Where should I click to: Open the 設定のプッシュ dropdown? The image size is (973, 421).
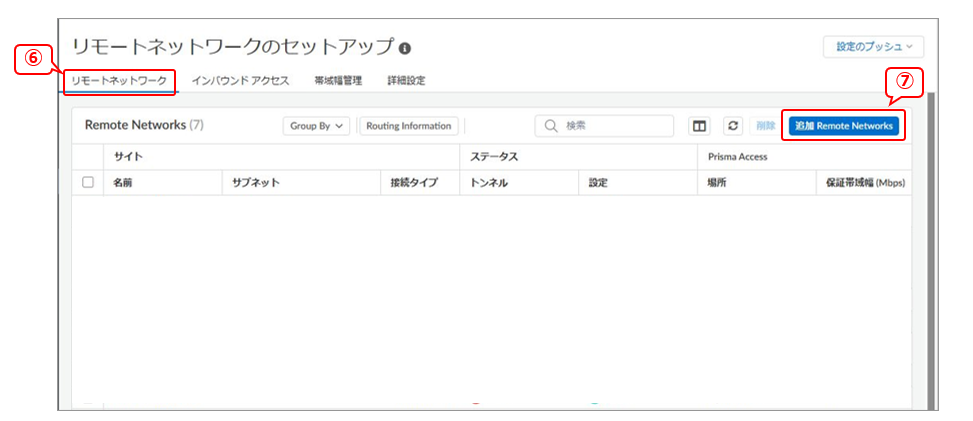tap(873, 47)
